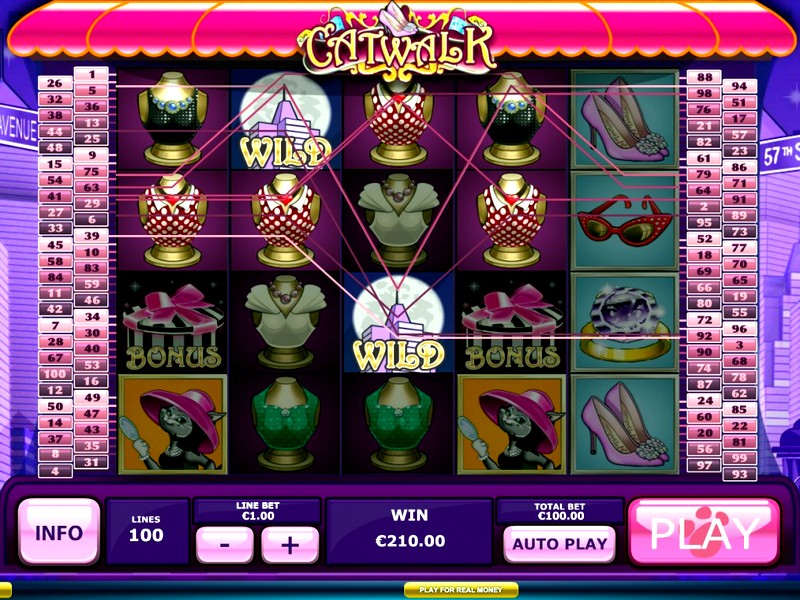Image resolution: width=800 pixels, height=600 pixels.
Task: Select the BONUS gift box on the fourth reel
Action: (512, 322)
